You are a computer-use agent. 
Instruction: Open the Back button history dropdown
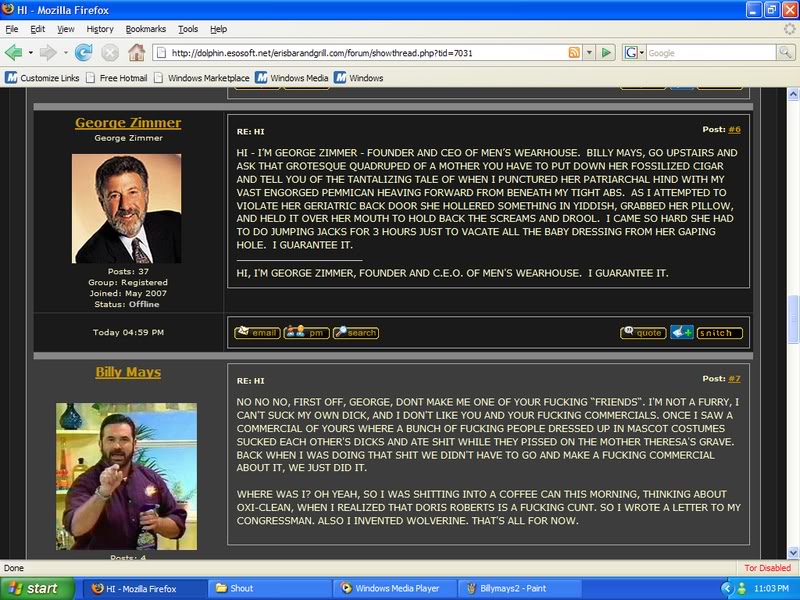[x=31, y=53]
